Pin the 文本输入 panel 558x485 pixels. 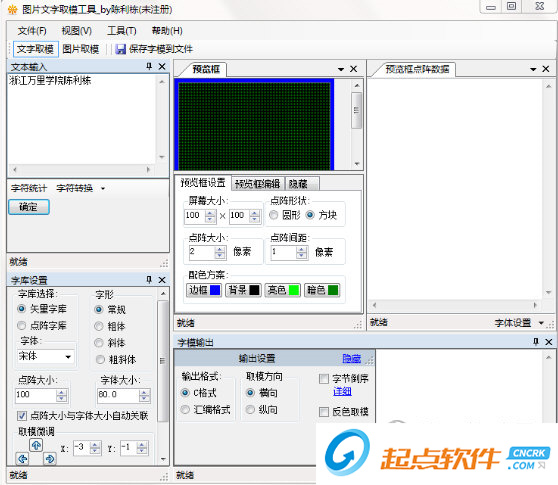(x=149, y=66)
